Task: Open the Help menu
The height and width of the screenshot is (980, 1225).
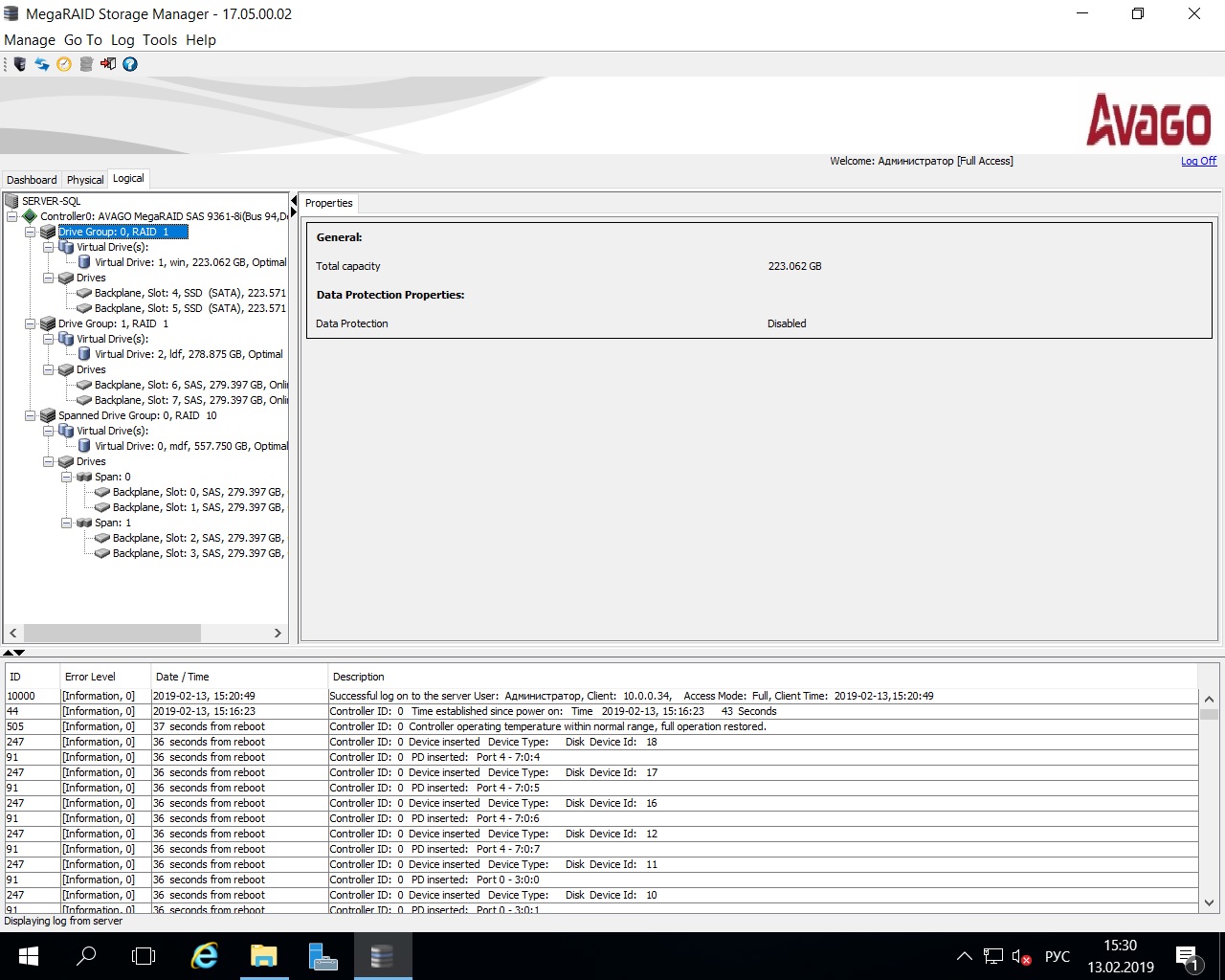Action: click(201, 40)
